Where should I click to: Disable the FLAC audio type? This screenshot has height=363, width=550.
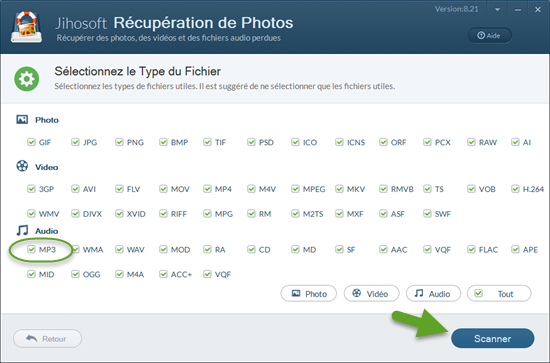click(x=471, y=249)
